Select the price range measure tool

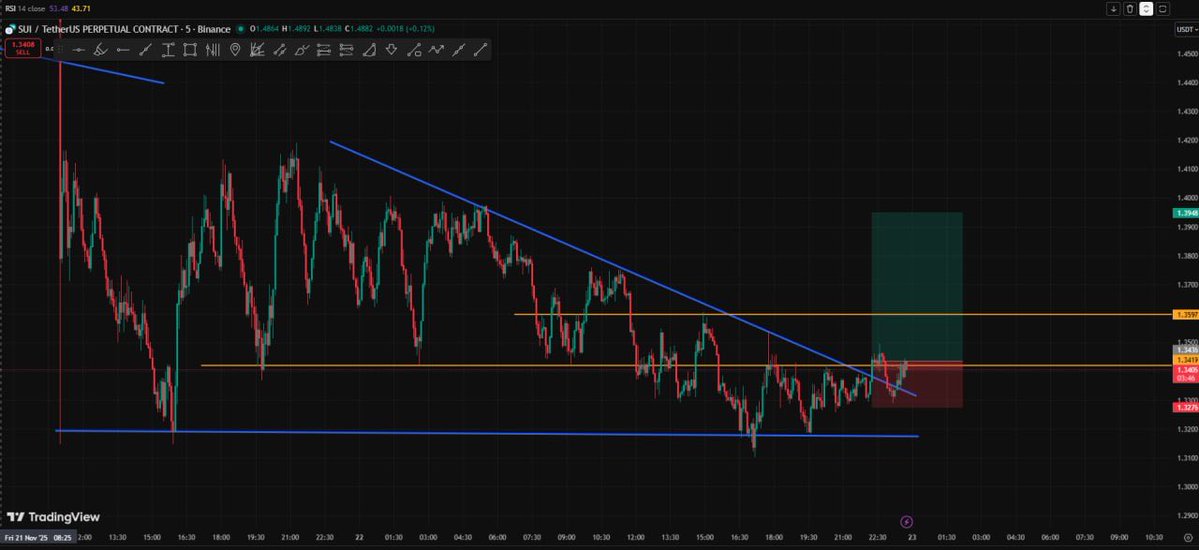click(167, 50)
